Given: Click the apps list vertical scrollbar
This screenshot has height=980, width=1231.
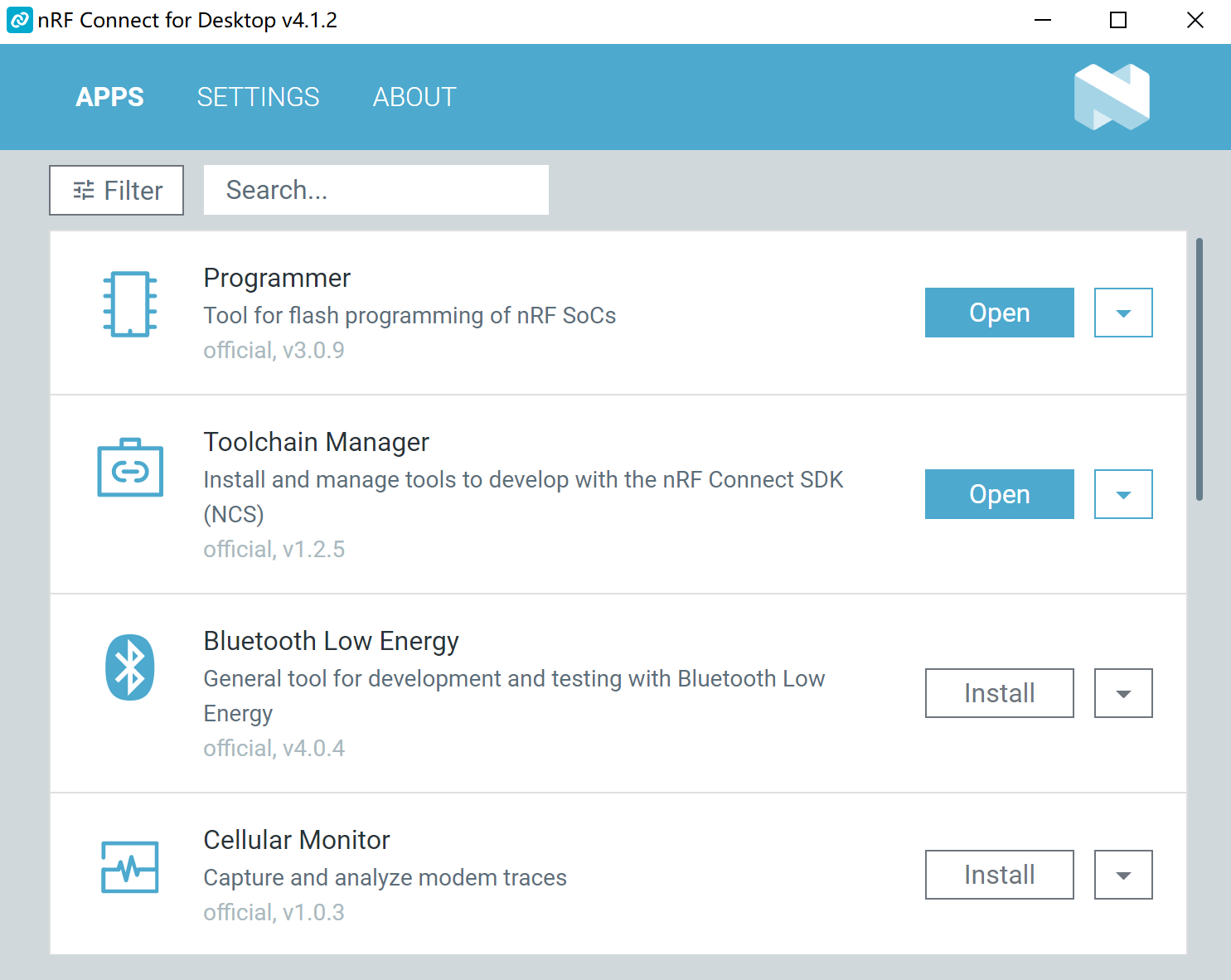Looking at the screenshot, I should [x=1199, y=370].
